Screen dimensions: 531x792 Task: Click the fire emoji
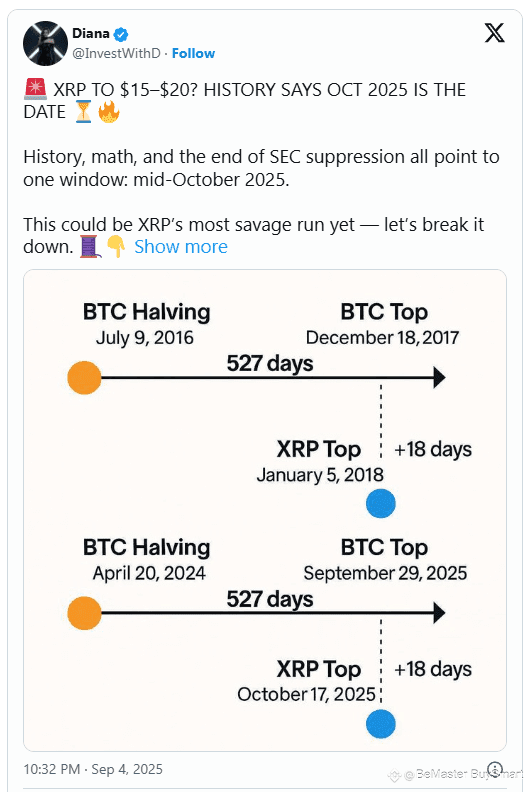(109, 112)
